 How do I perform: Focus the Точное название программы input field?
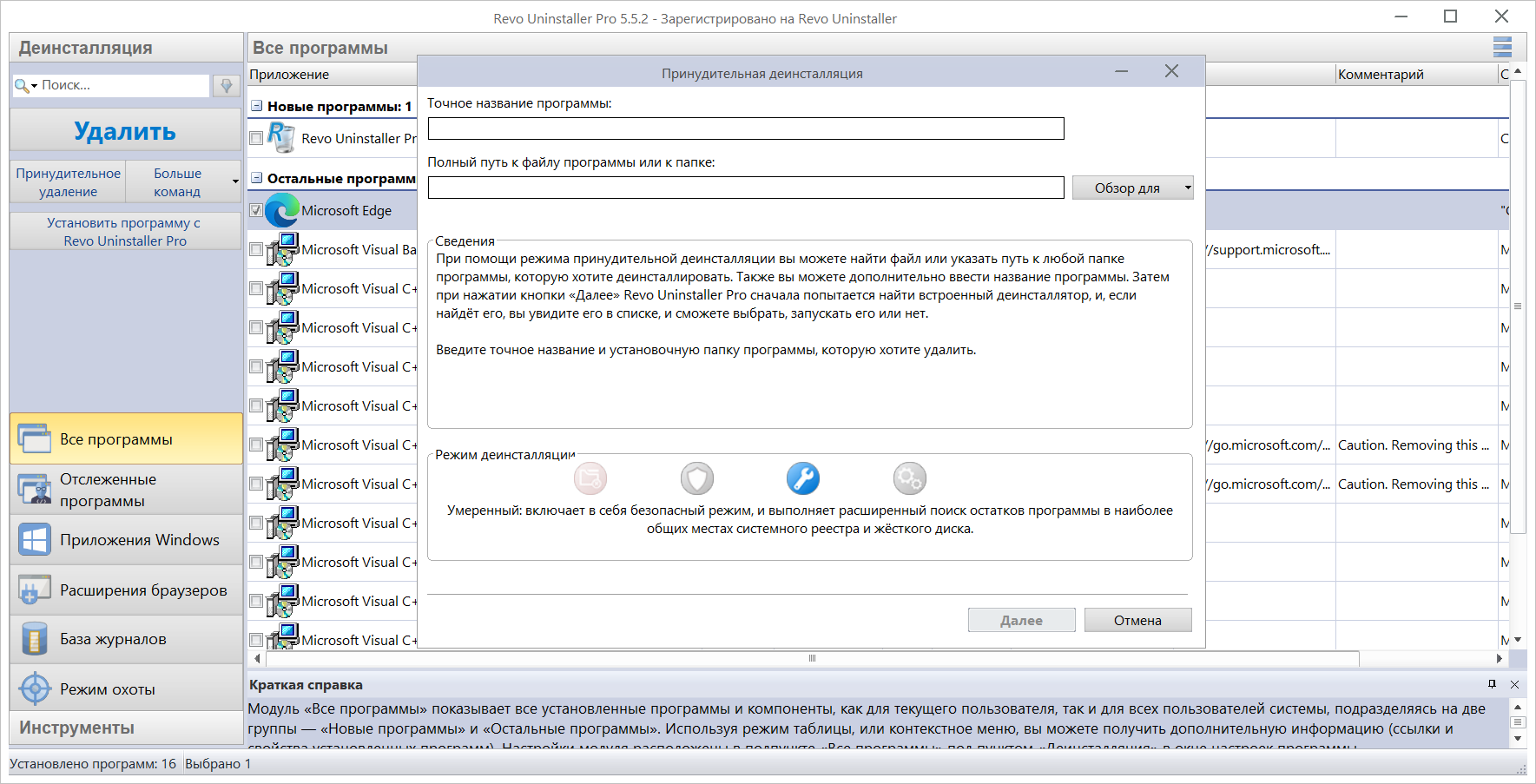746,128
